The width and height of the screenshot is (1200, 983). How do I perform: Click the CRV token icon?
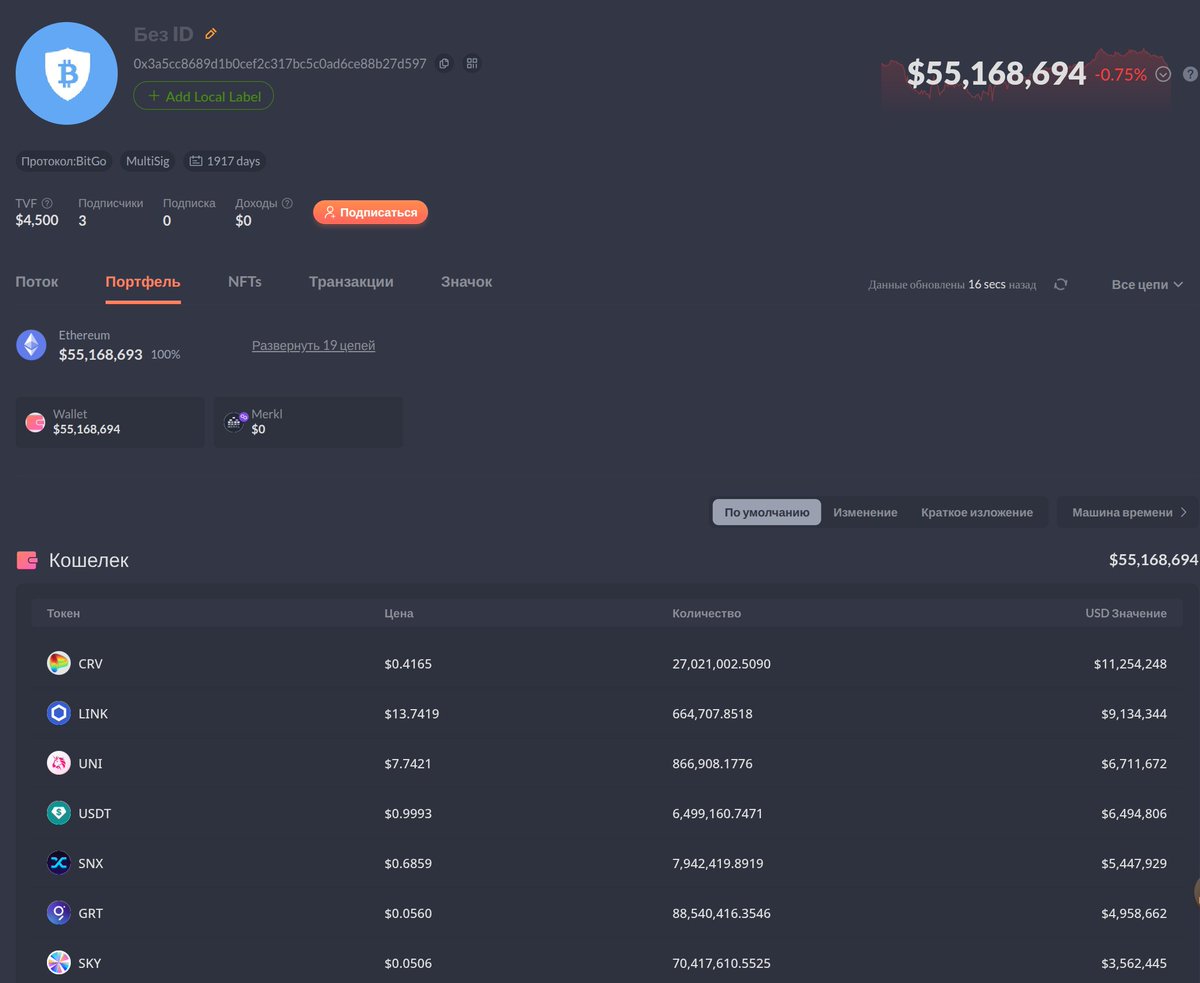pos(59,663)
